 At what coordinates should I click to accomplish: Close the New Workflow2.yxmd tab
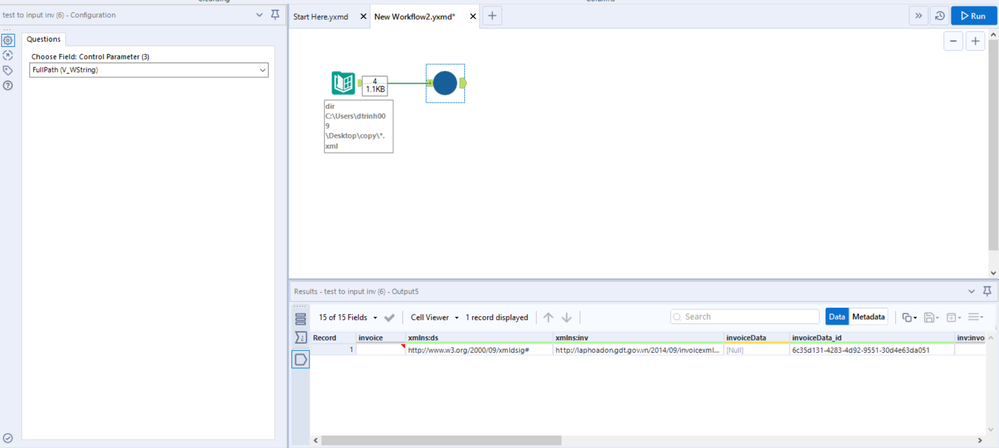[473, 17]
